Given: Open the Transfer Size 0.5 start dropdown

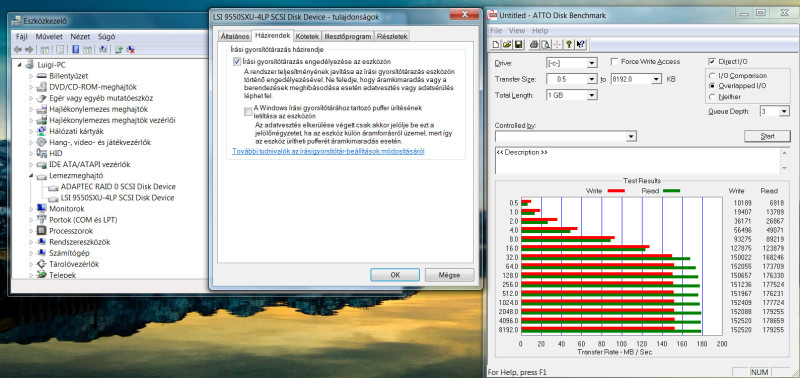Looking at the screenshot, I should tap(592, 80).
